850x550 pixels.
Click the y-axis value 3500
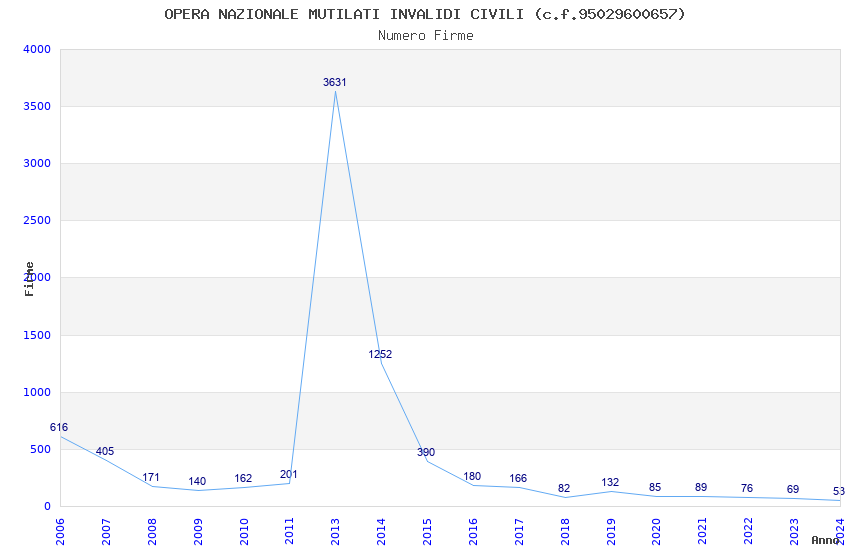[37, 106]
